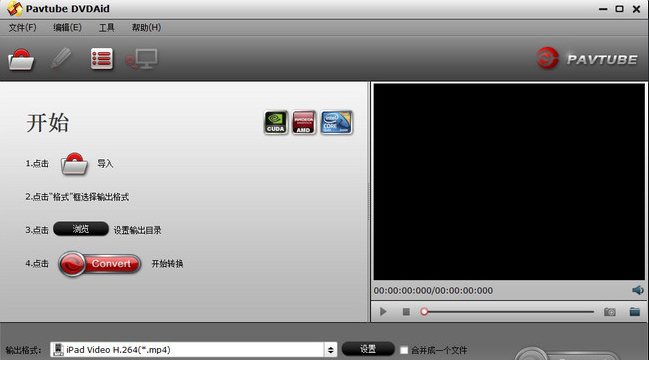
Task: Click the Intel Core acceleration badge
Action: click(x=337, y=122)
